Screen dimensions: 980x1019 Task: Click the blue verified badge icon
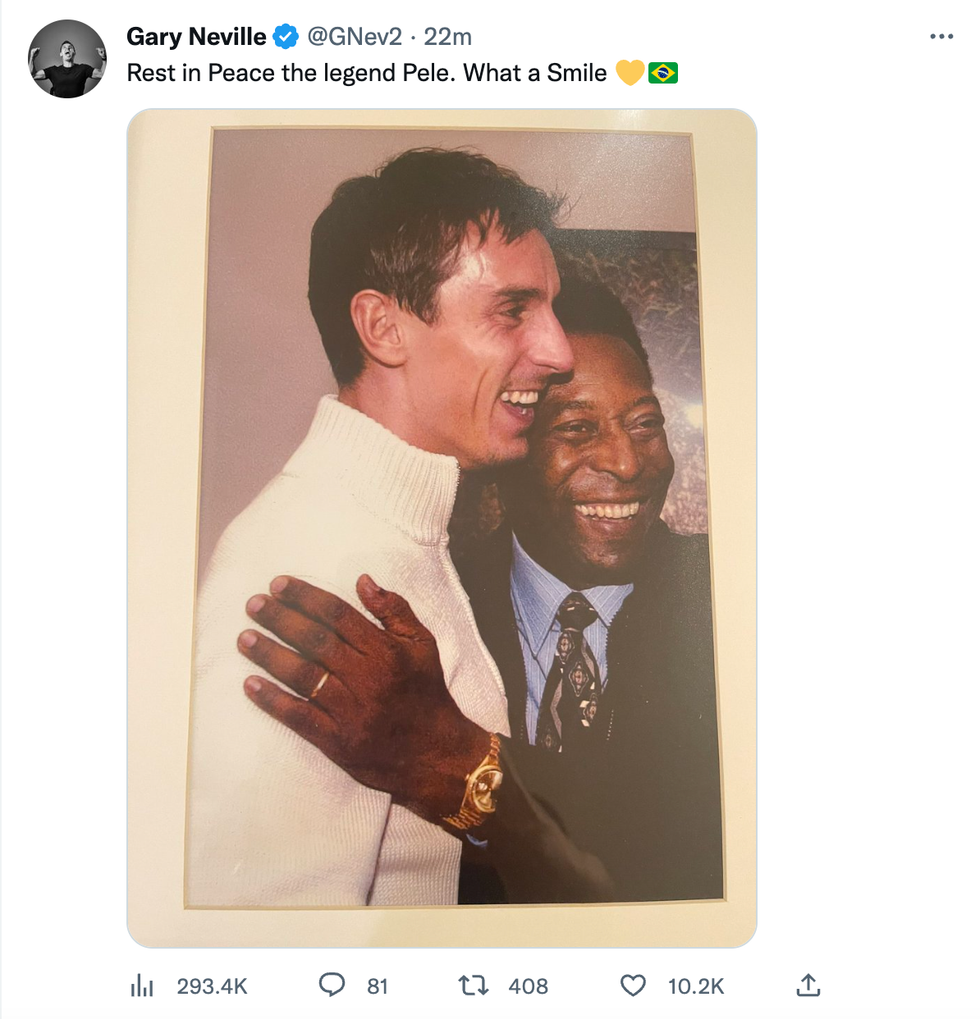pos(286,37)
